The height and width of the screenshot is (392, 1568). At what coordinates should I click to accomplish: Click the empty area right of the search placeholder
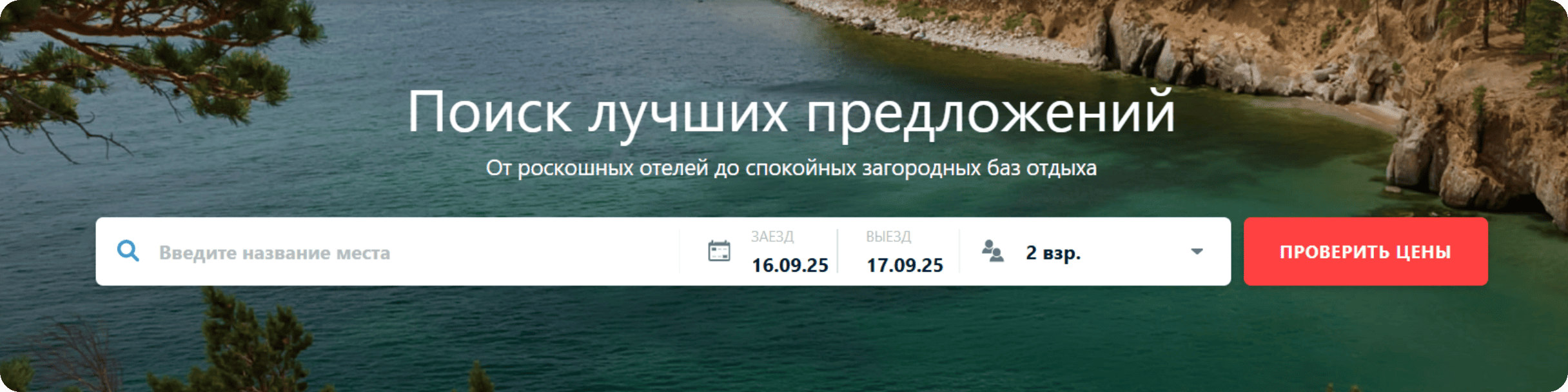click(535, 251)
